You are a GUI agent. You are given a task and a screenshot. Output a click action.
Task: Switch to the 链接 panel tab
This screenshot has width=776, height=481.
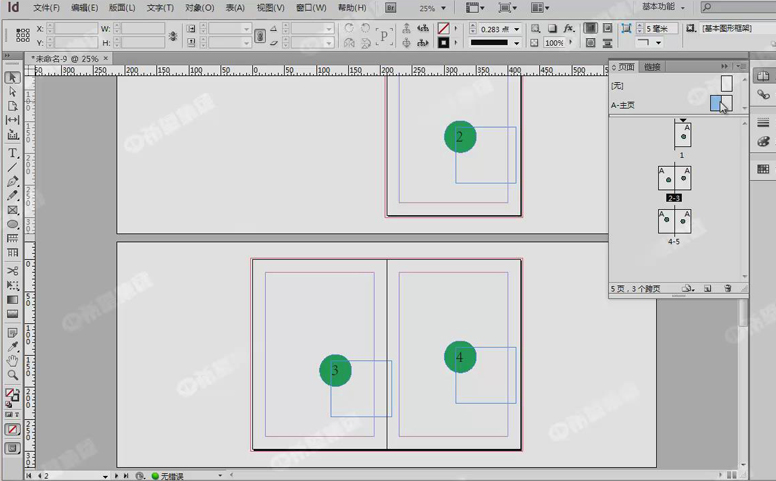[652, 66]
